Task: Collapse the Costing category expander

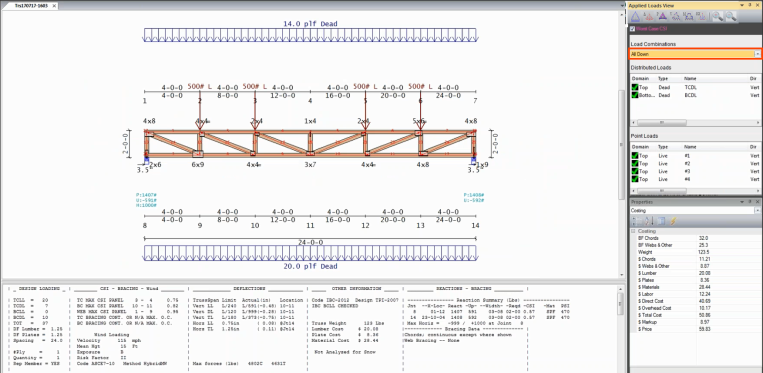Action: coord(633,231)
